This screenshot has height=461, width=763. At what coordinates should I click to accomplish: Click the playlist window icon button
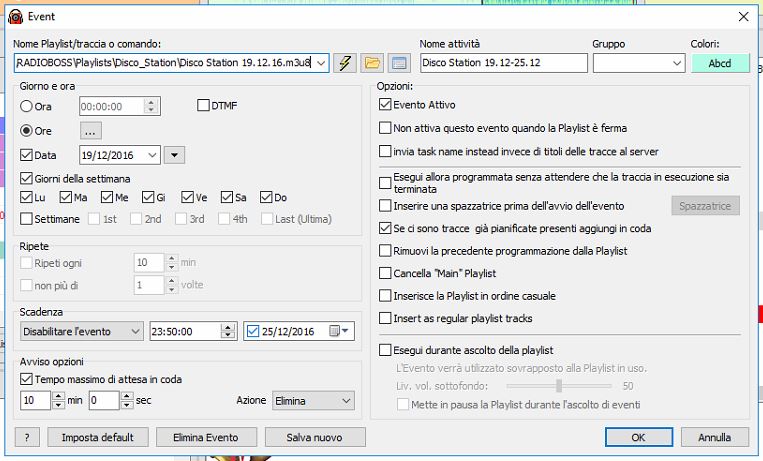click(x=399, y=63)
